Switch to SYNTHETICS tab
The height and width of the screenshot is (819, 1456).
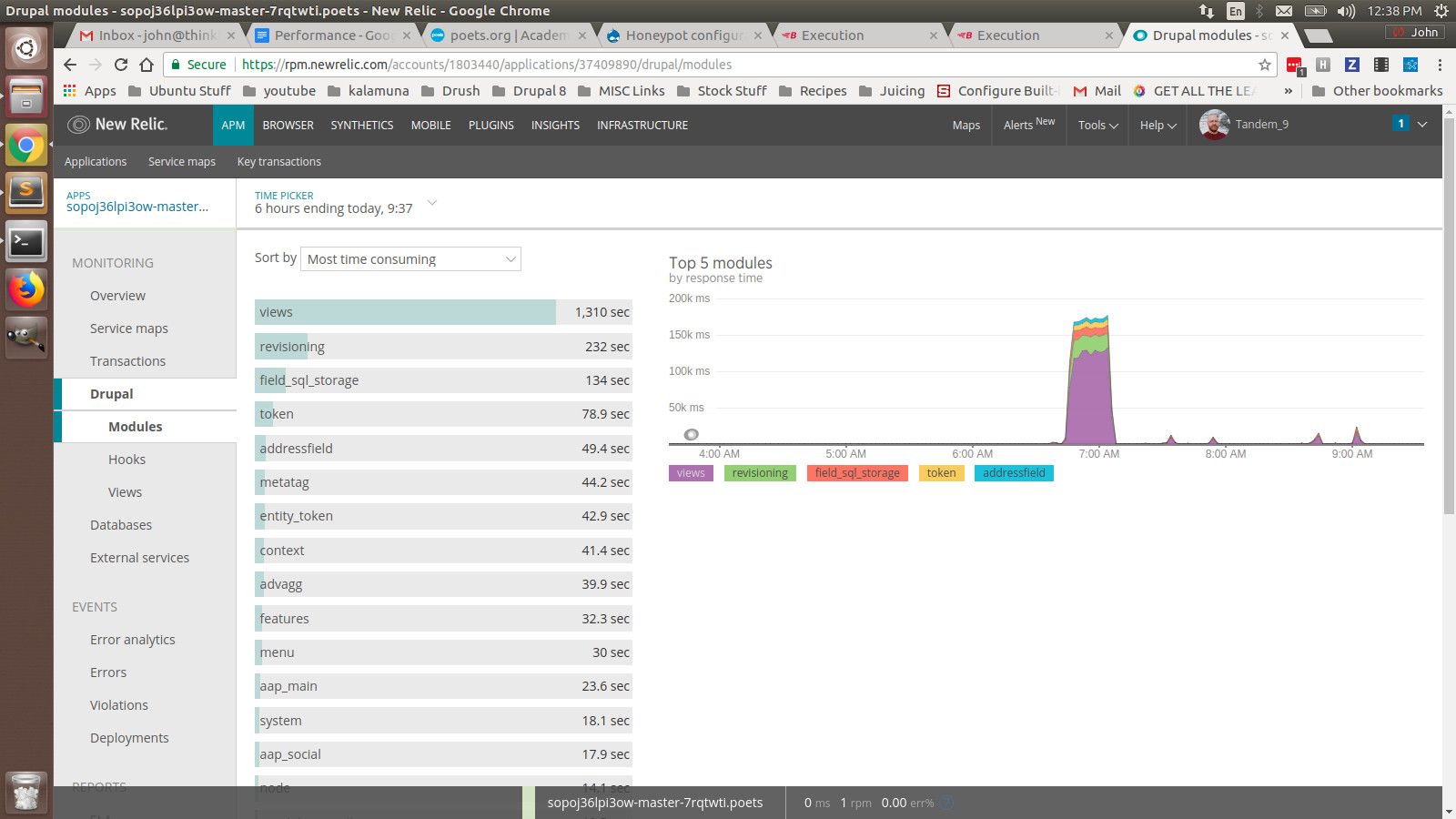(362, 125)
